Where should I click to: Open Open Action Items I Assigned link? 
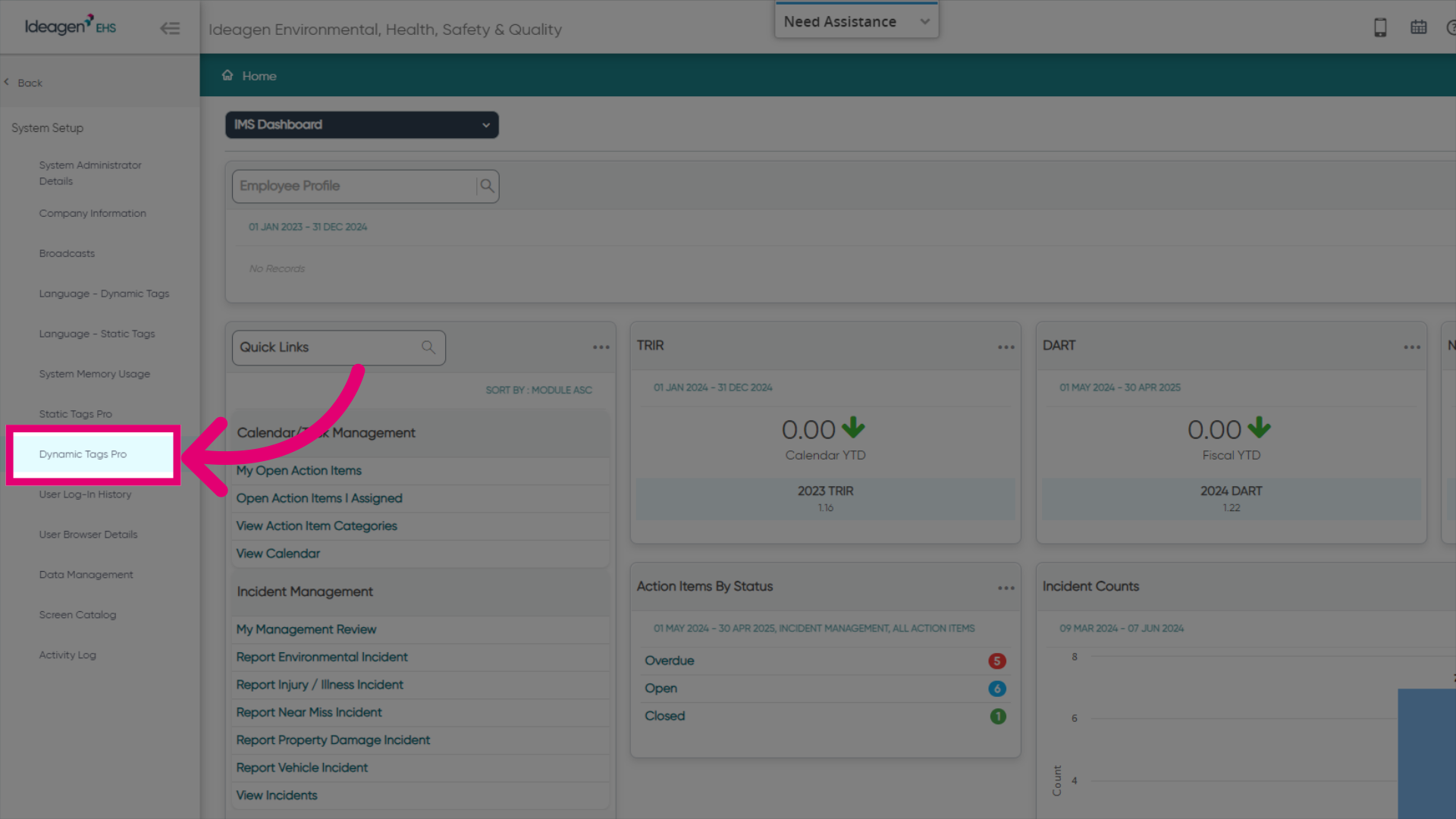319,499
